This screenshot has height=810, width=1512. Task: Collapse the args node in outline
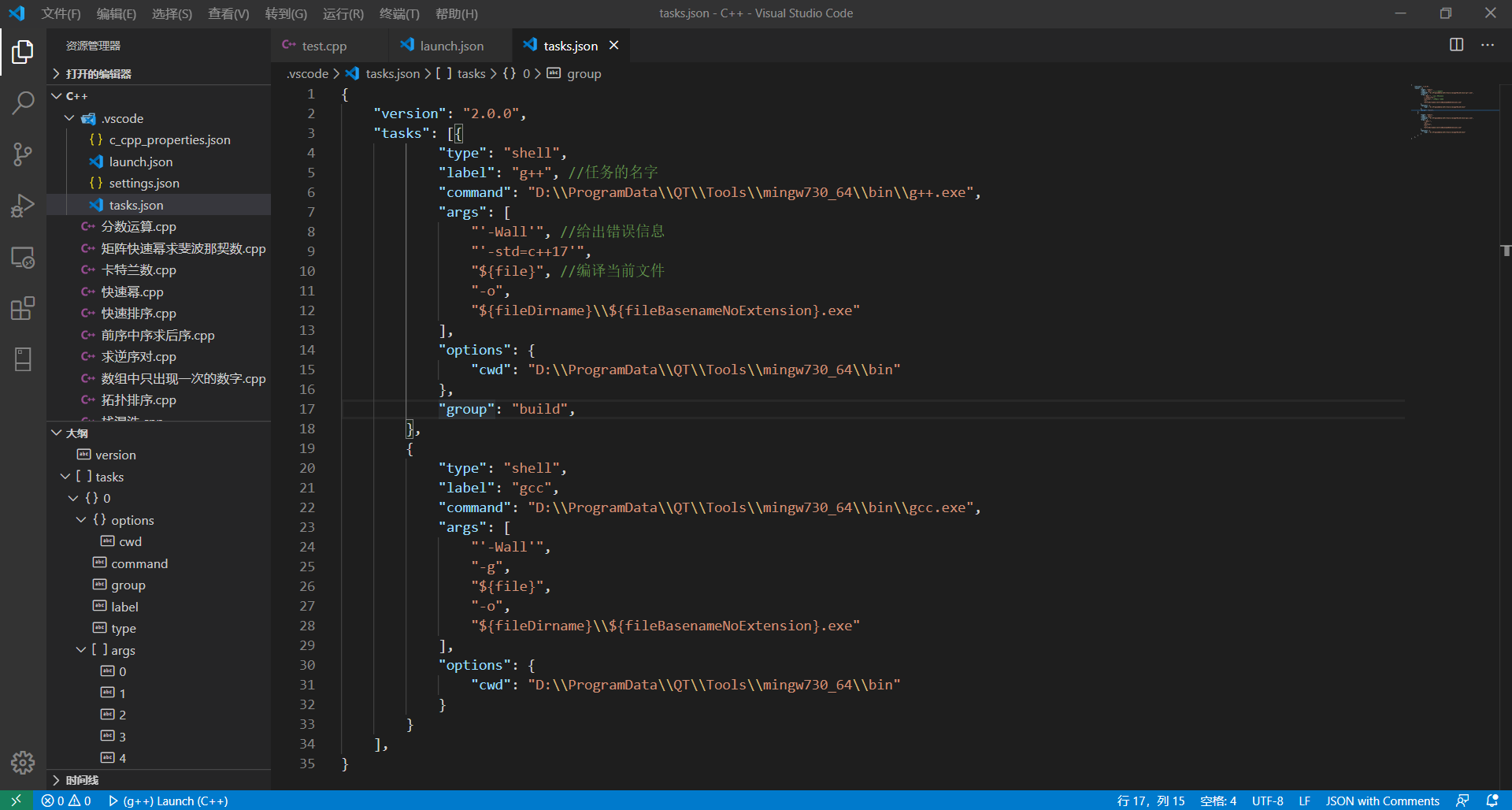(x=81, y=650)
